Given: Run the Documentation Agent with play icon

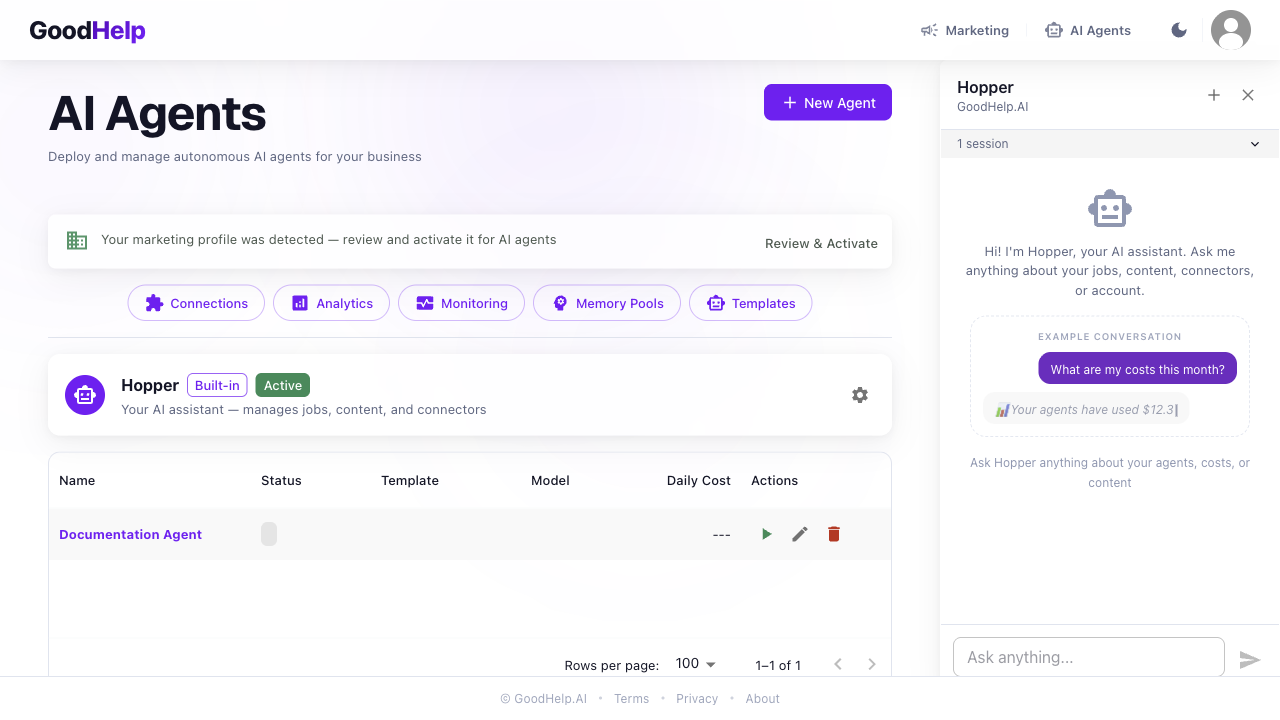Looking at the screenshot, I should (x=766, y=534).
